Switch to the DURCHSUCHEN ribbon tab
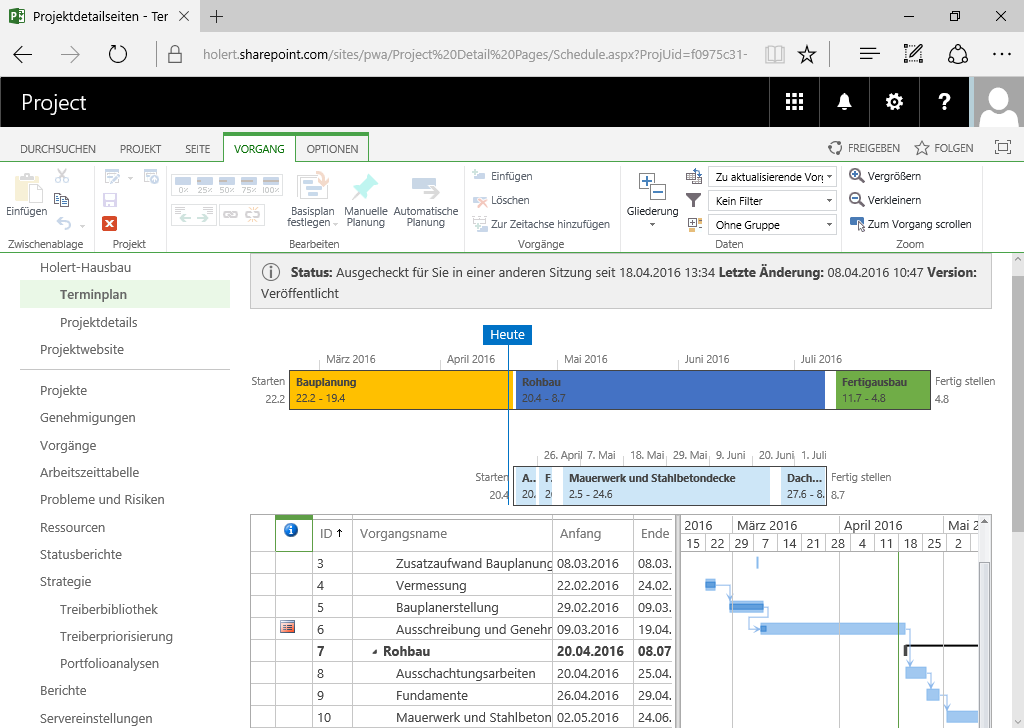Viewport: 1024px width, 728px height. point(58,149)
